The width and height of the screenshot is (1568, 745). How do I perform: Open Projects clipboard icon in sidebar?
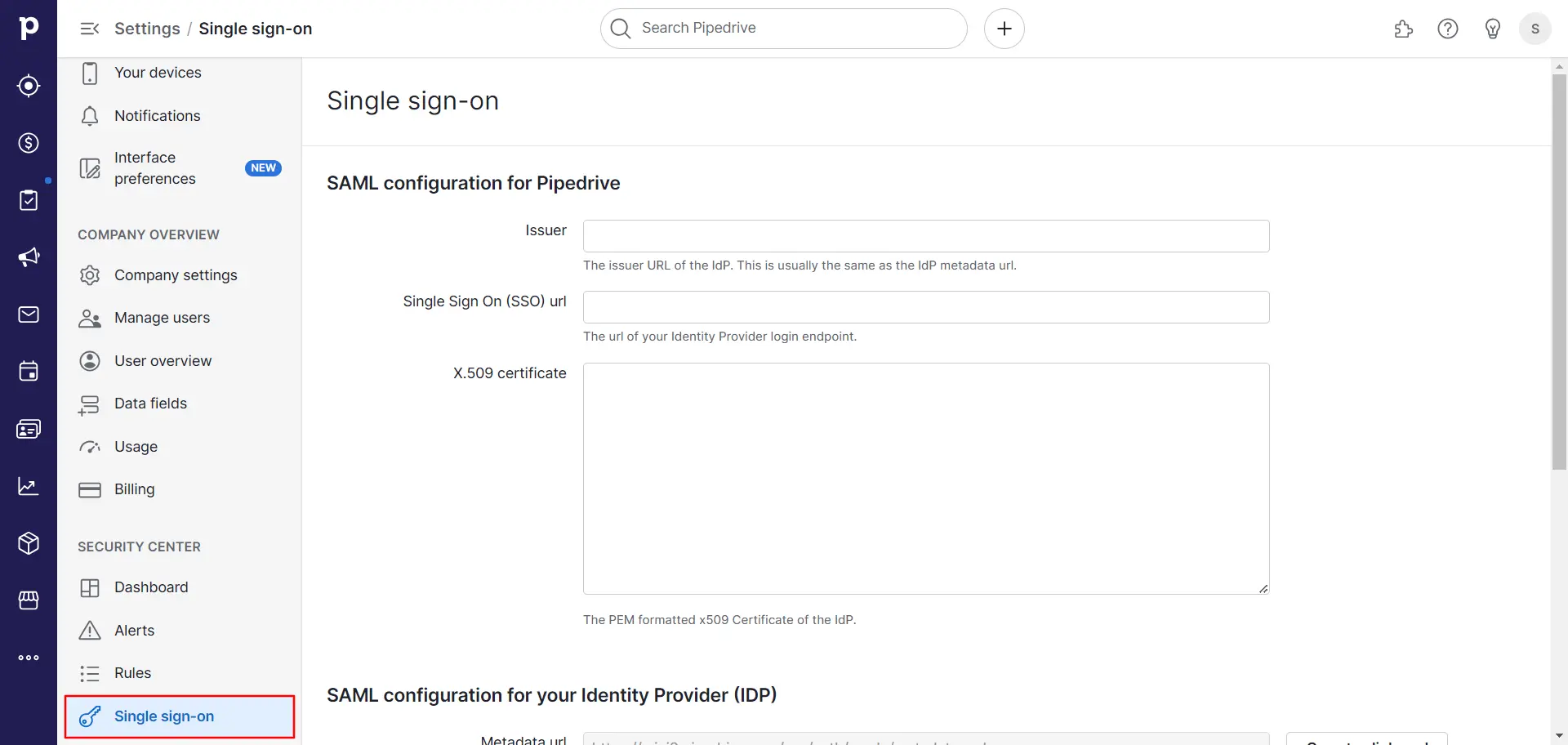29,200
